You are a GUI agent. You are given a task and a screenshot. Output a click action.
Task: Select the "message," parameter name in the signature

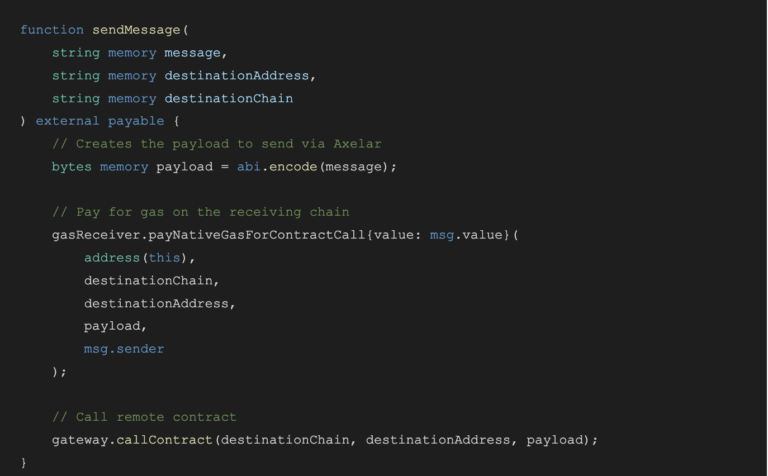(196, 53)
